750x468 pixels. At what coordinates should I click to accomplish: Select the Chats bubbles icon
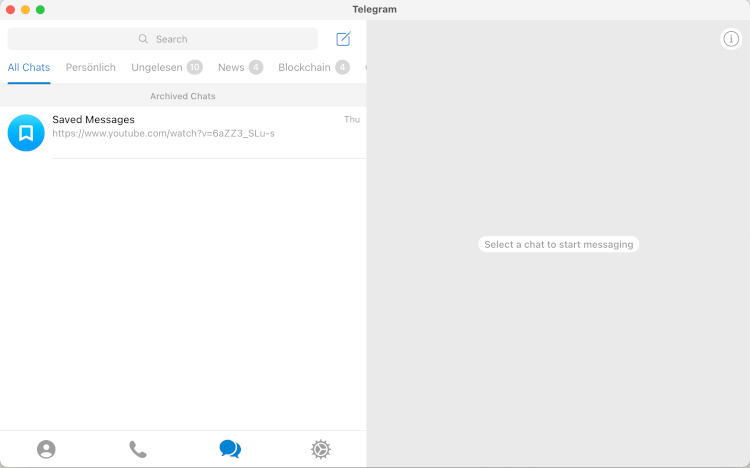pos(230,449)
